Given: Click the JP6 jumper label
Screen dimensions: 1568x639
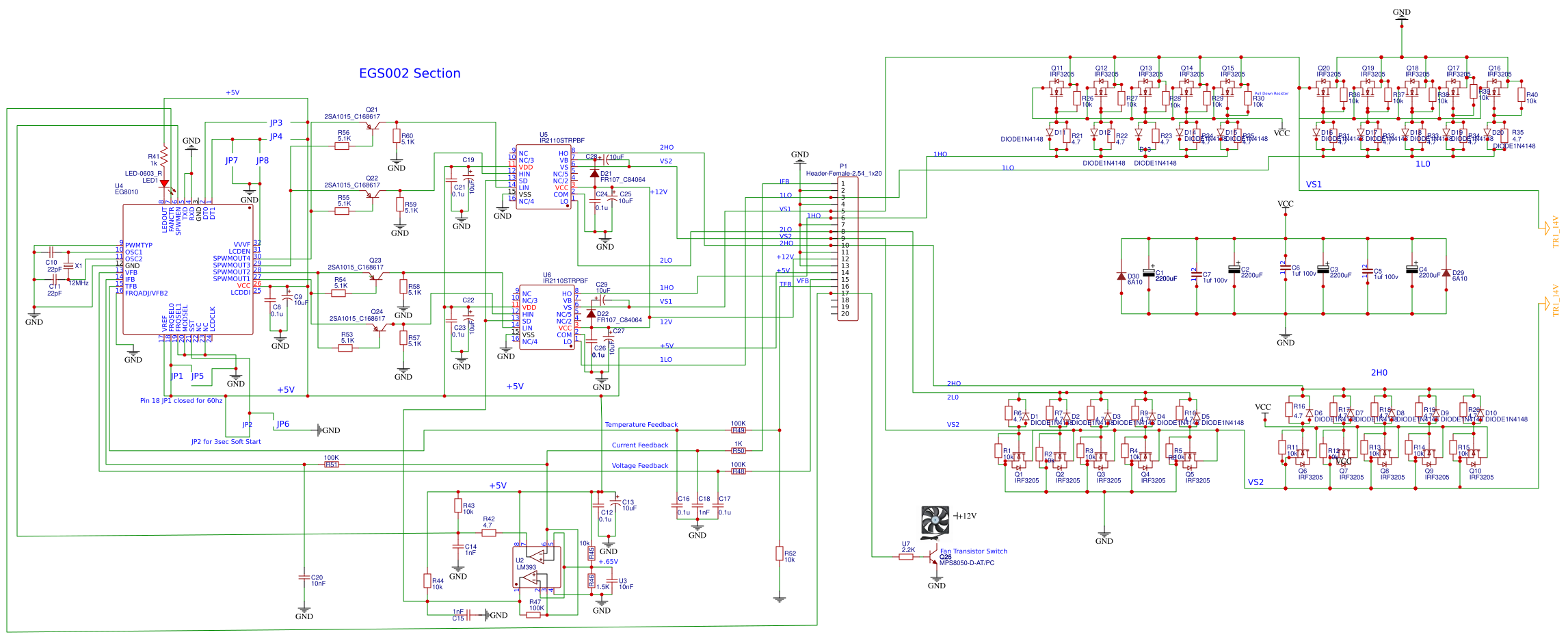Looking at the screenshot, I should point(282,424).
